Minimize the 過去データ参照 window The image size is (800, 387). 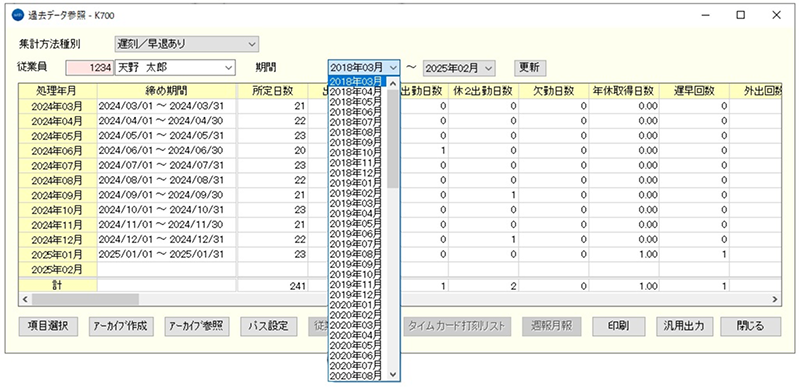(706, 15)
